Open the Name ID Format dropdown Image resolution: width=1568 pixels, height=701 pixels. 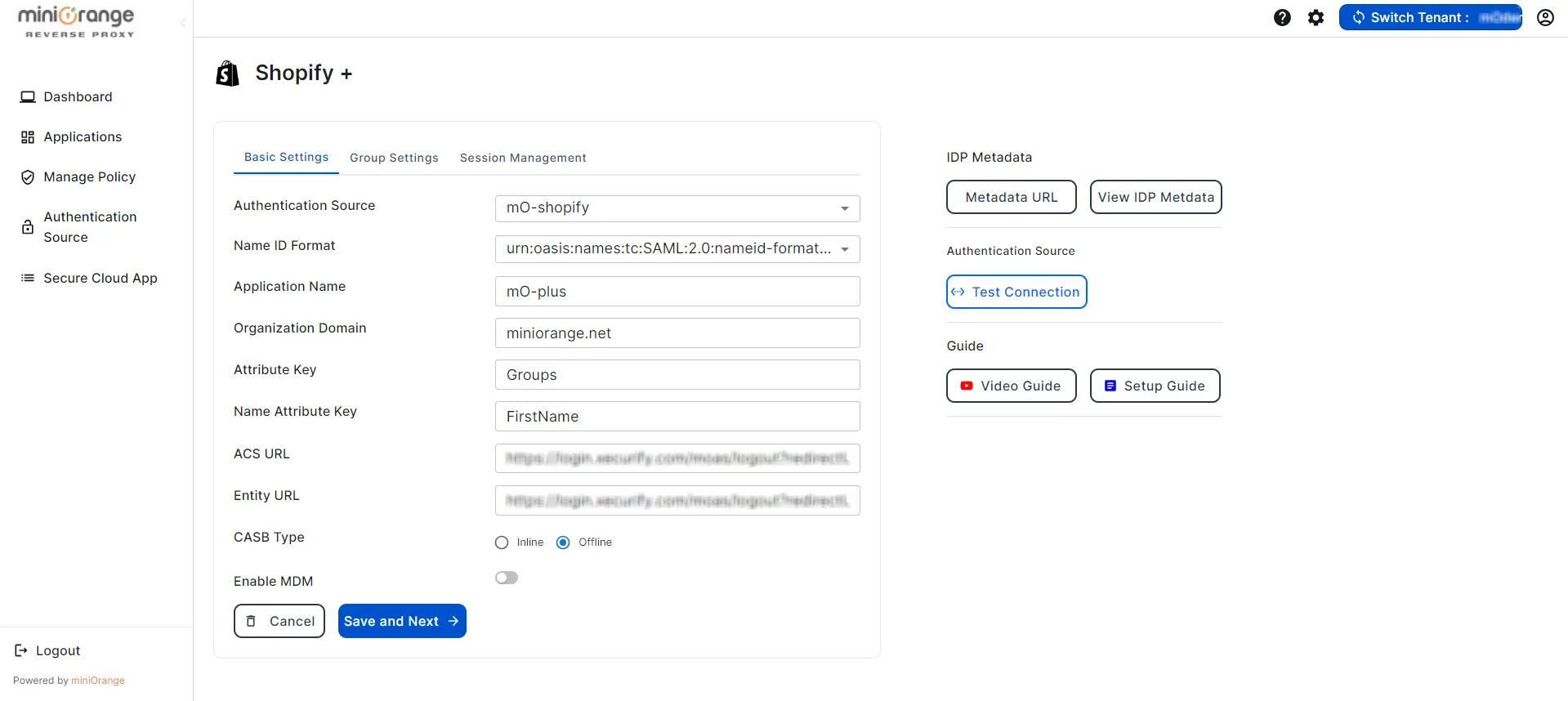pos(677,249)
